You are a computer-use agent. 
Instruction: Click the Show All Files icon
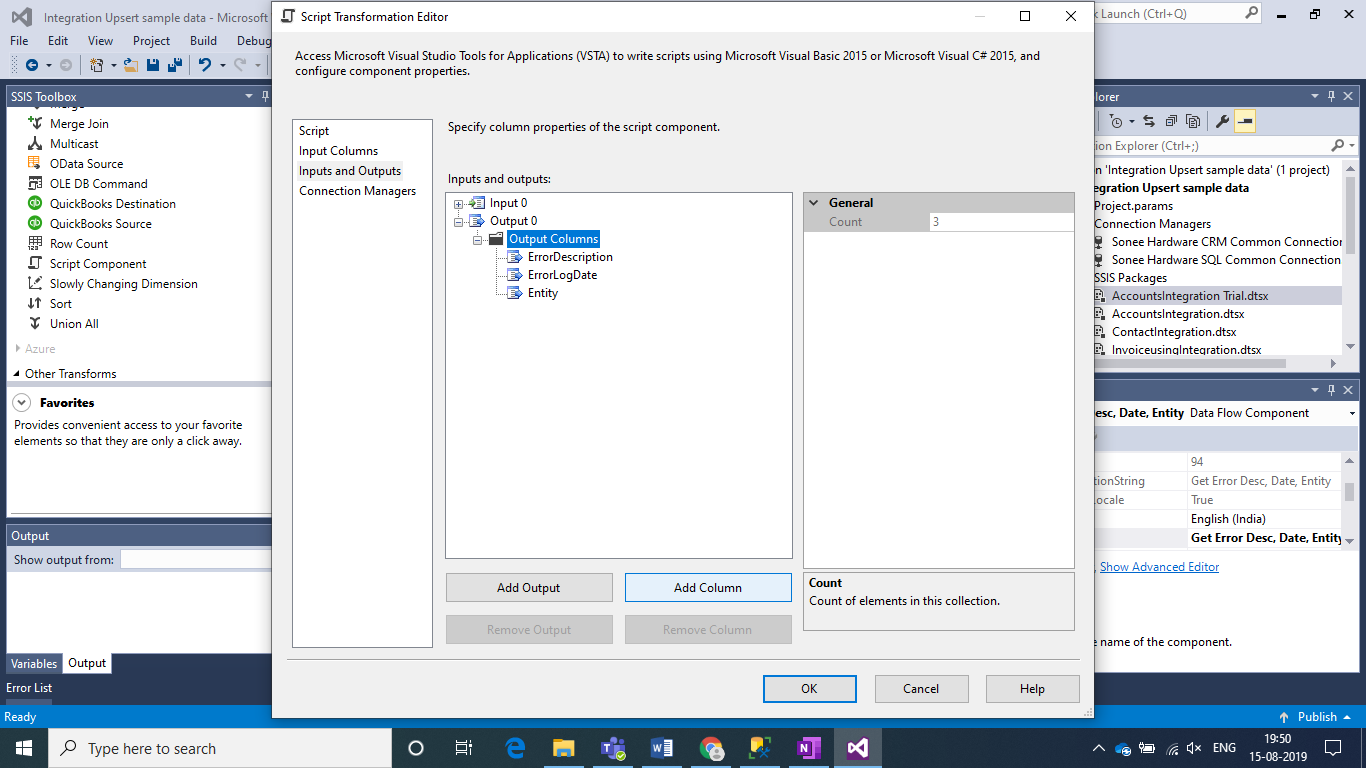click(1193, 122)
